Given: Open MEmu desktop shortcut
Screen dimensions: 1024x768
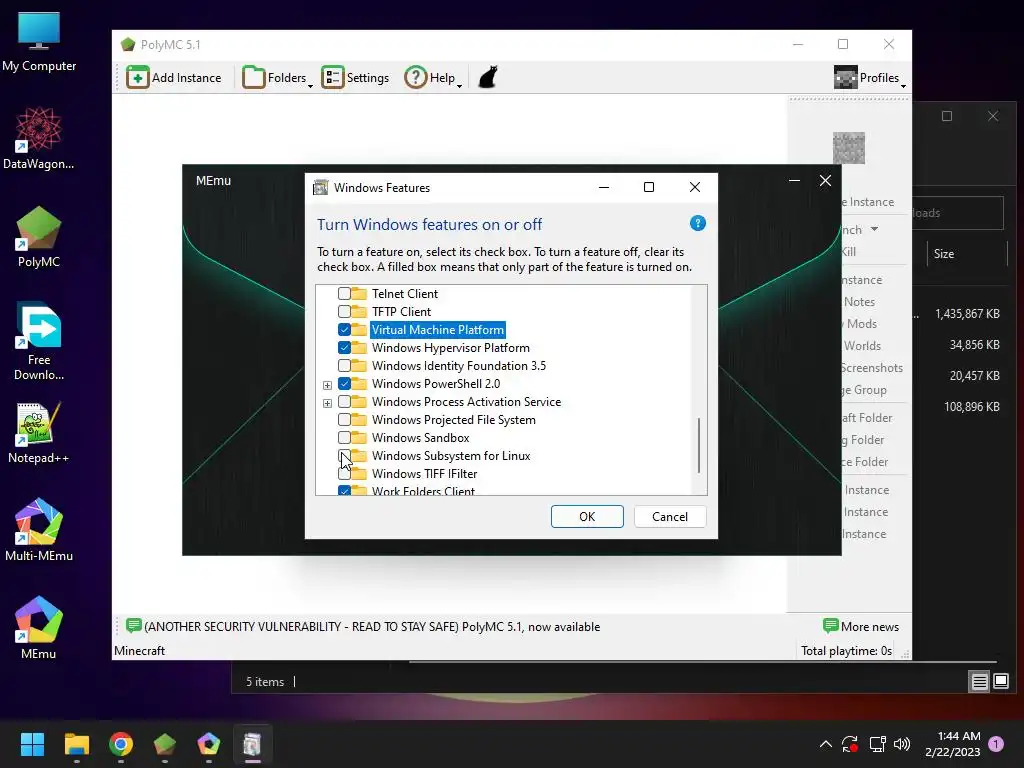Looking at the screenshot, I should click(x=39, y=628).
